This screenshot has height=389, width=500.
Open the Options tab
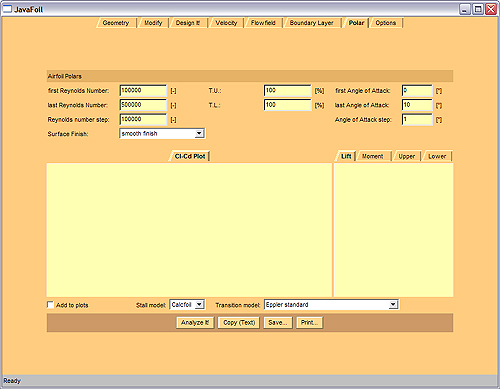(x=386, y=23)
